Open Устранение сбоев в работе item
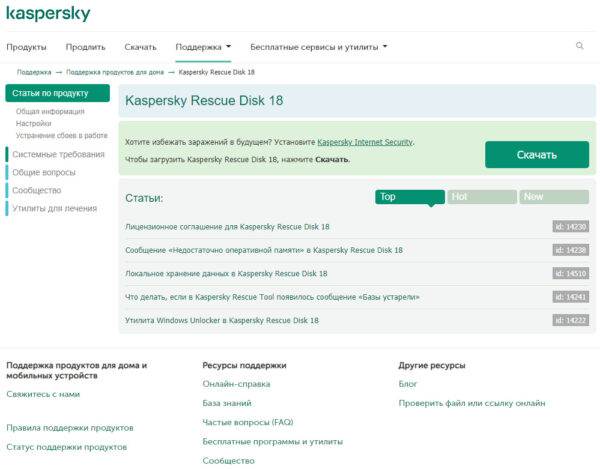This screenshot has width=600, height=469. [x=62, y=135]
